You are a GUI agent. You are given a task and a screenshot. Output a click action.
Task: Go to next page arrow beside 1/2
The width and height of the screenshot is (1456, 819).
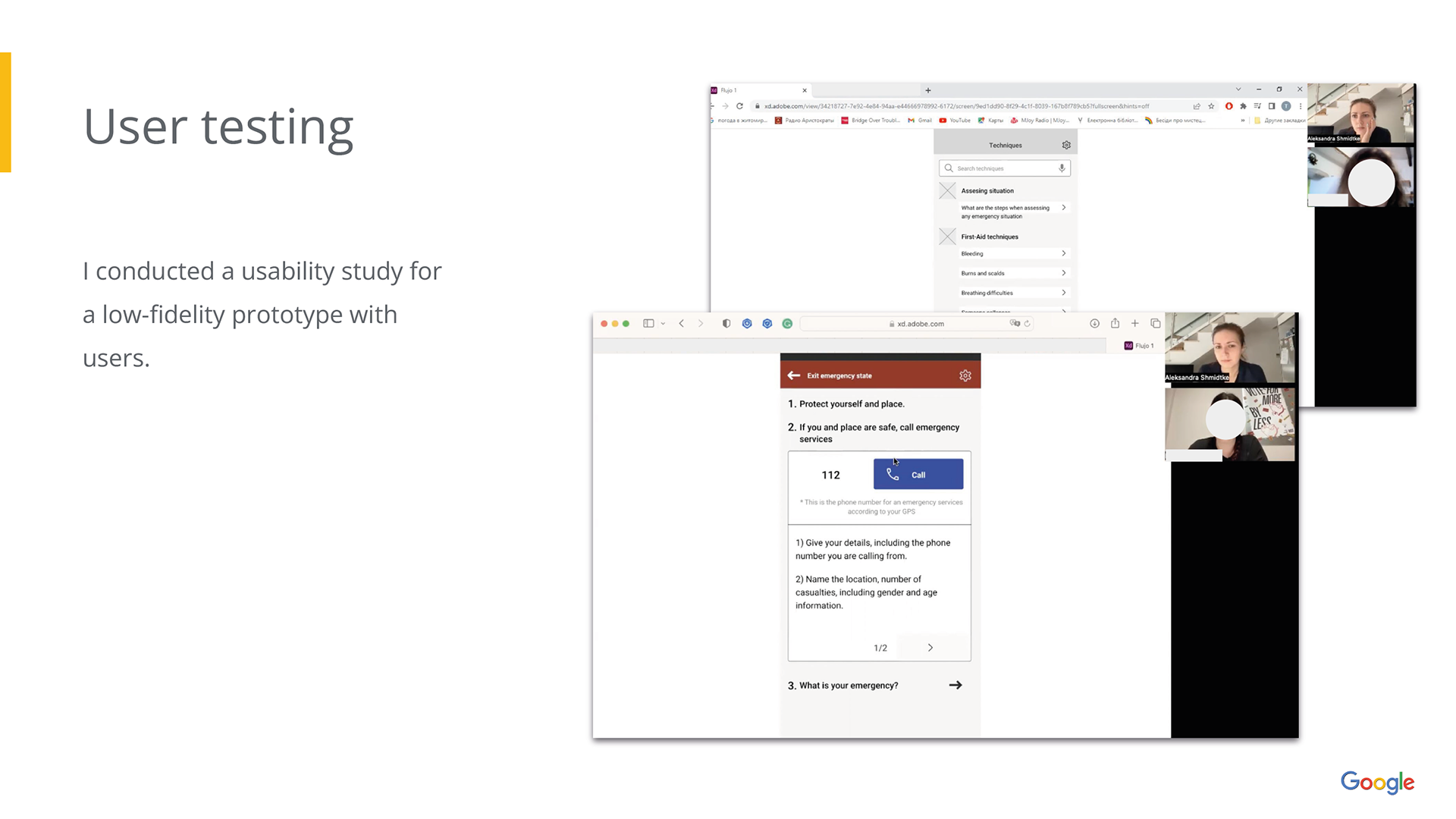pyautogui.click(x=930, y=648)
